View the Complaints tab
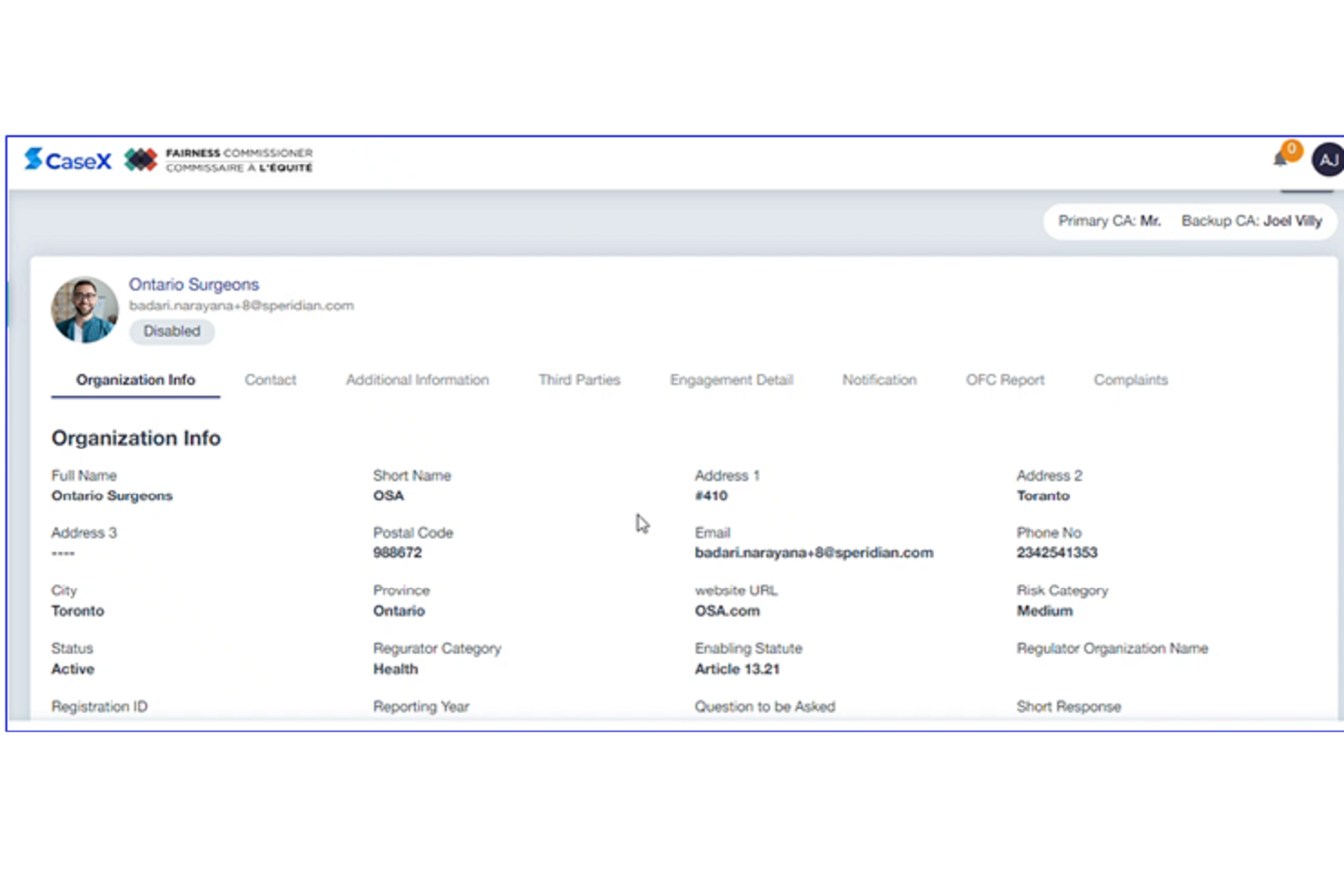The image size is (1344, 896). click(1131, 379)
